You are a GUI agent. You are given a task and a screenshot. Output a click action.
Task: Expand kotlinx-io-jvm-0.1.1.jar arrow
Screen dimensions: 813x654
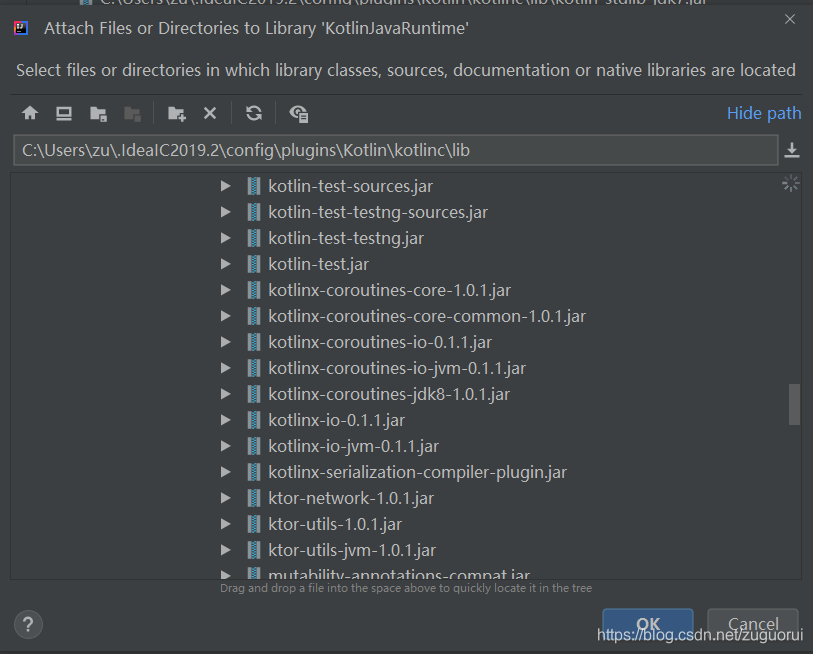(x=226, y=446)
